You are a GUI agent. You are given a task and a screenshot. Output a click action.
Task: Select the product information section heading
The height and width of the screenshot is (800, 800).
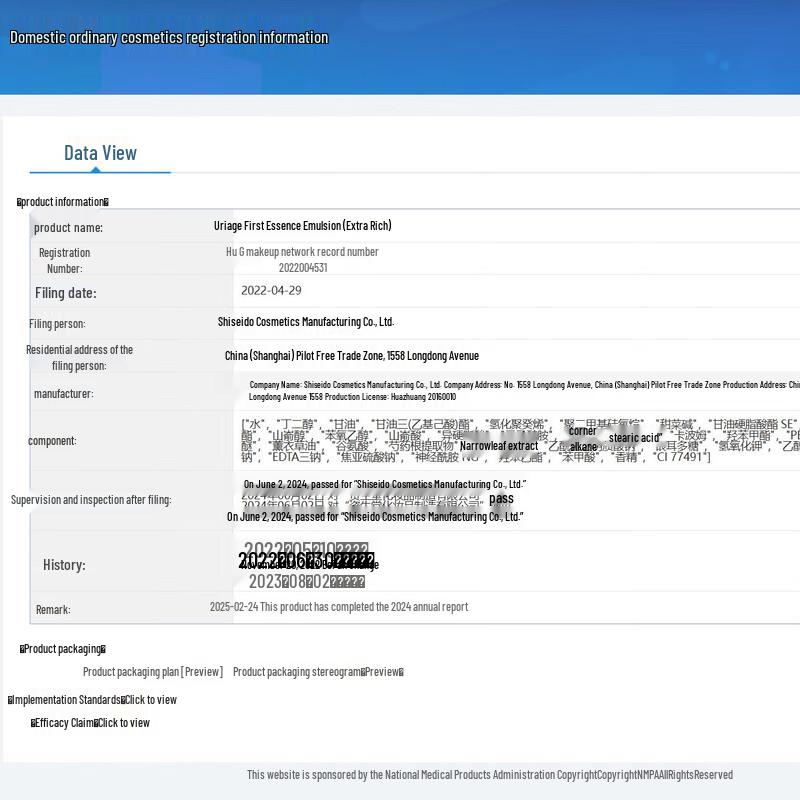tap(63, 202)
